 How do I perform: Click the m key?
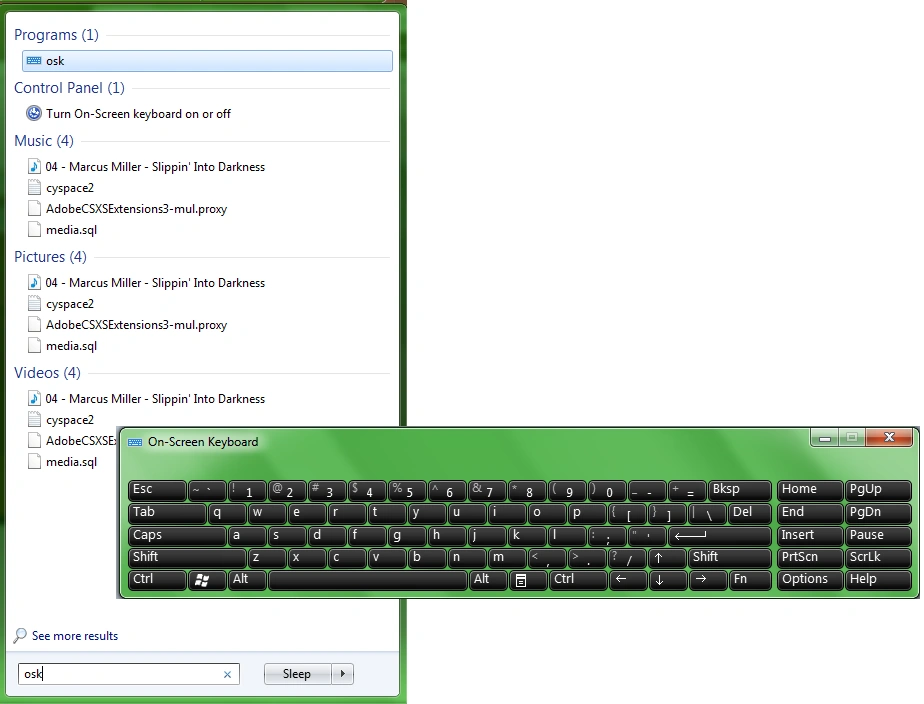click(507, 558)
